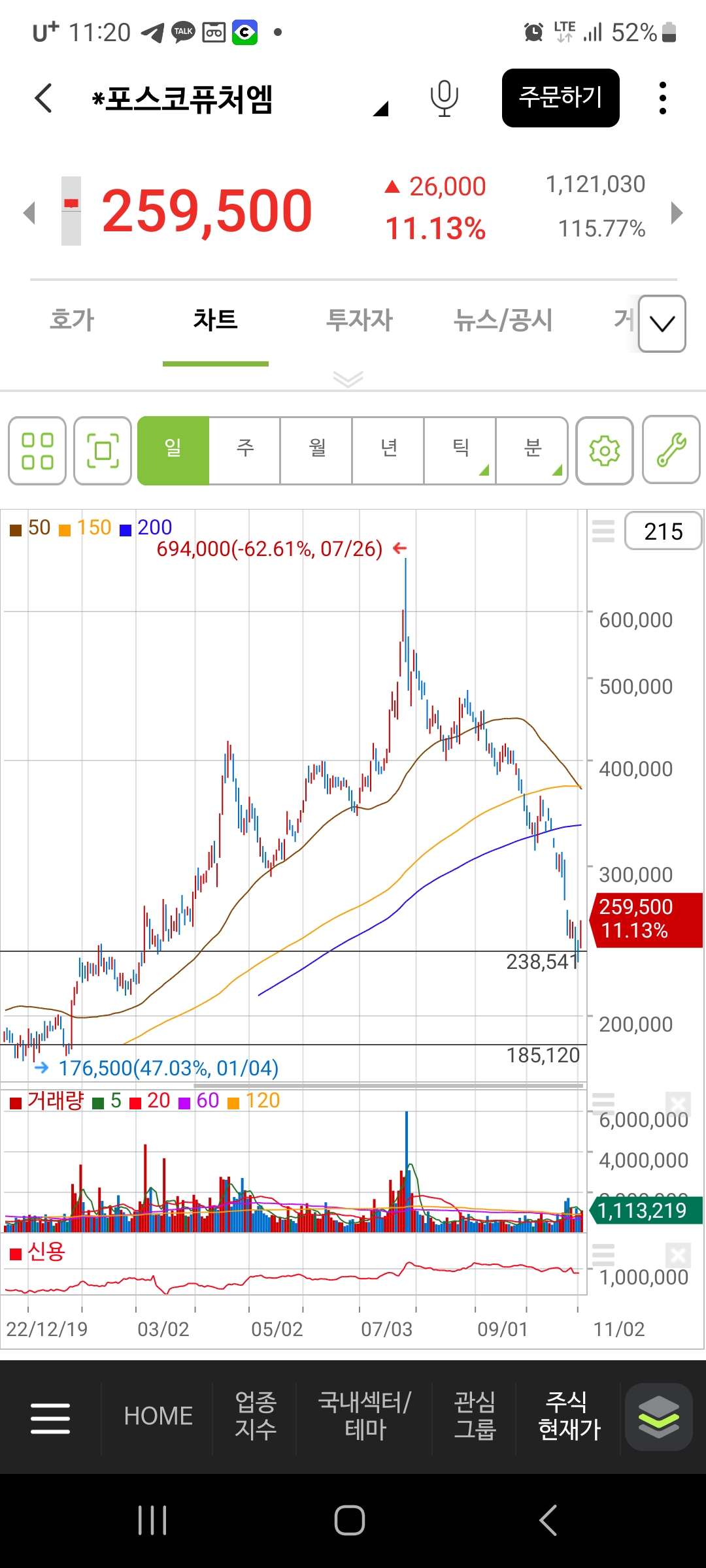The image size is (706, 1568).
Task: Open 신용 panel handle menu
Action: [x=603, y=1255]
